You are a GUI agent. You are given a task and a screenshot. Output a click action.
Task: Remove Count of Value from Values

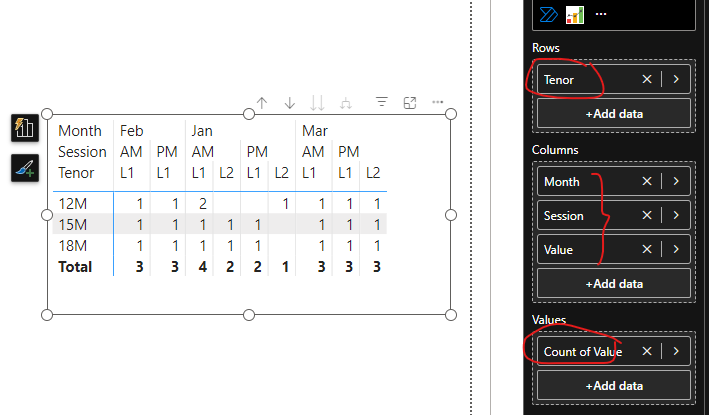pos(647,351)
